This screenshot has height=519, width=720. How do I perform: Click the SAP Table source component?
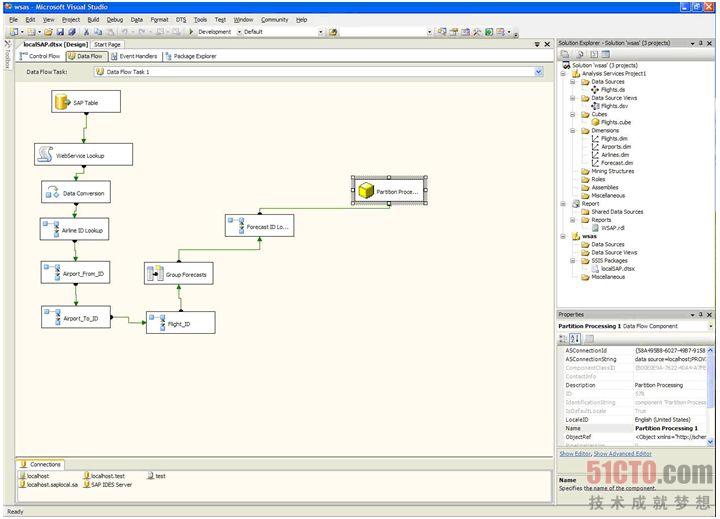pos(86,102)
